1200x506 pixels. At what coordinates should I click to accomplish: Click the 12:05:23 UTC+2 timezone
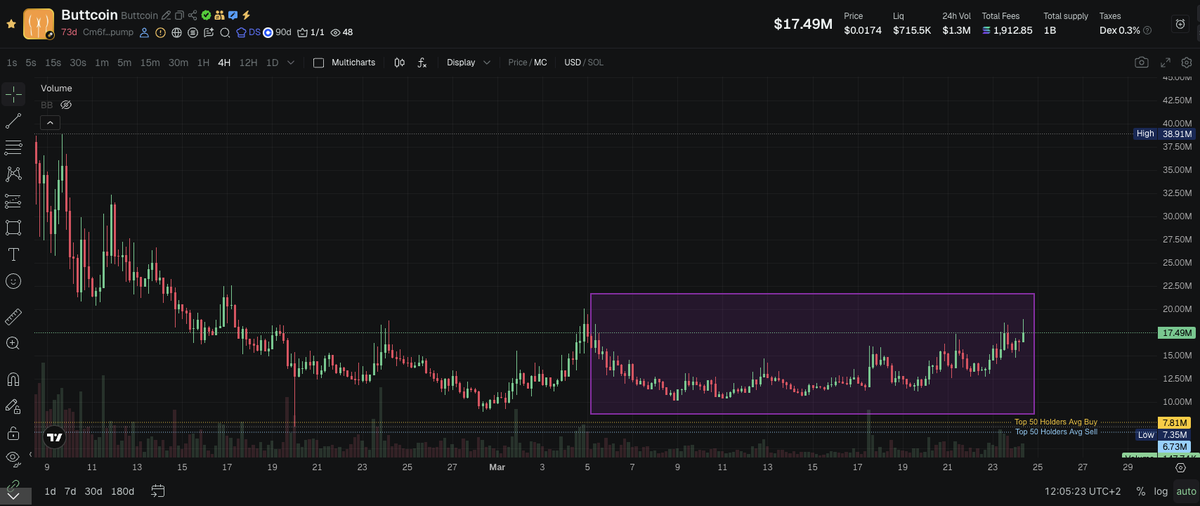click(1083, 491)
